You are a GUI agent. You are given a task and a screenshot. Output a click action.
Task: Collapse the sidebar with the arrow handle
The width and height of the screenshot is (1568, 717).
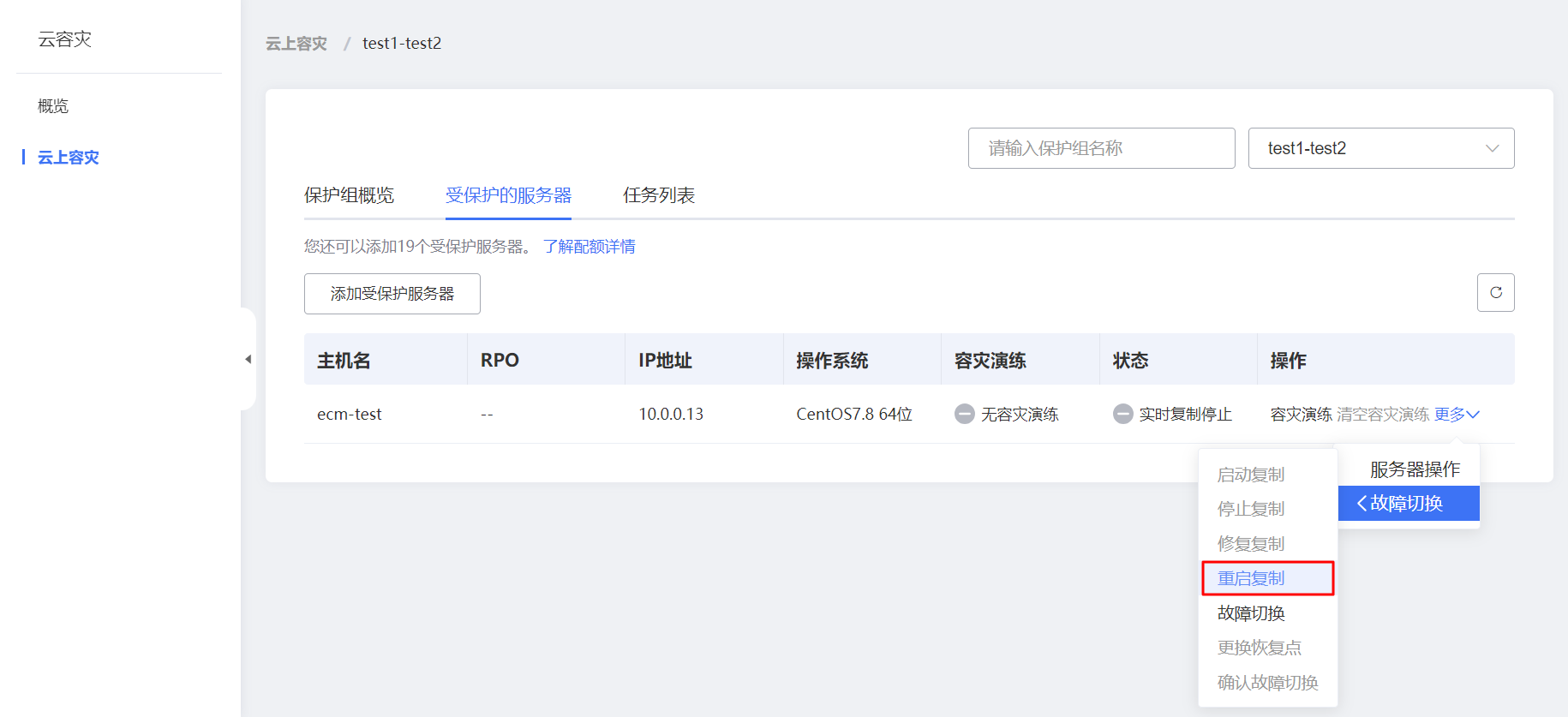tap(248, 359)
